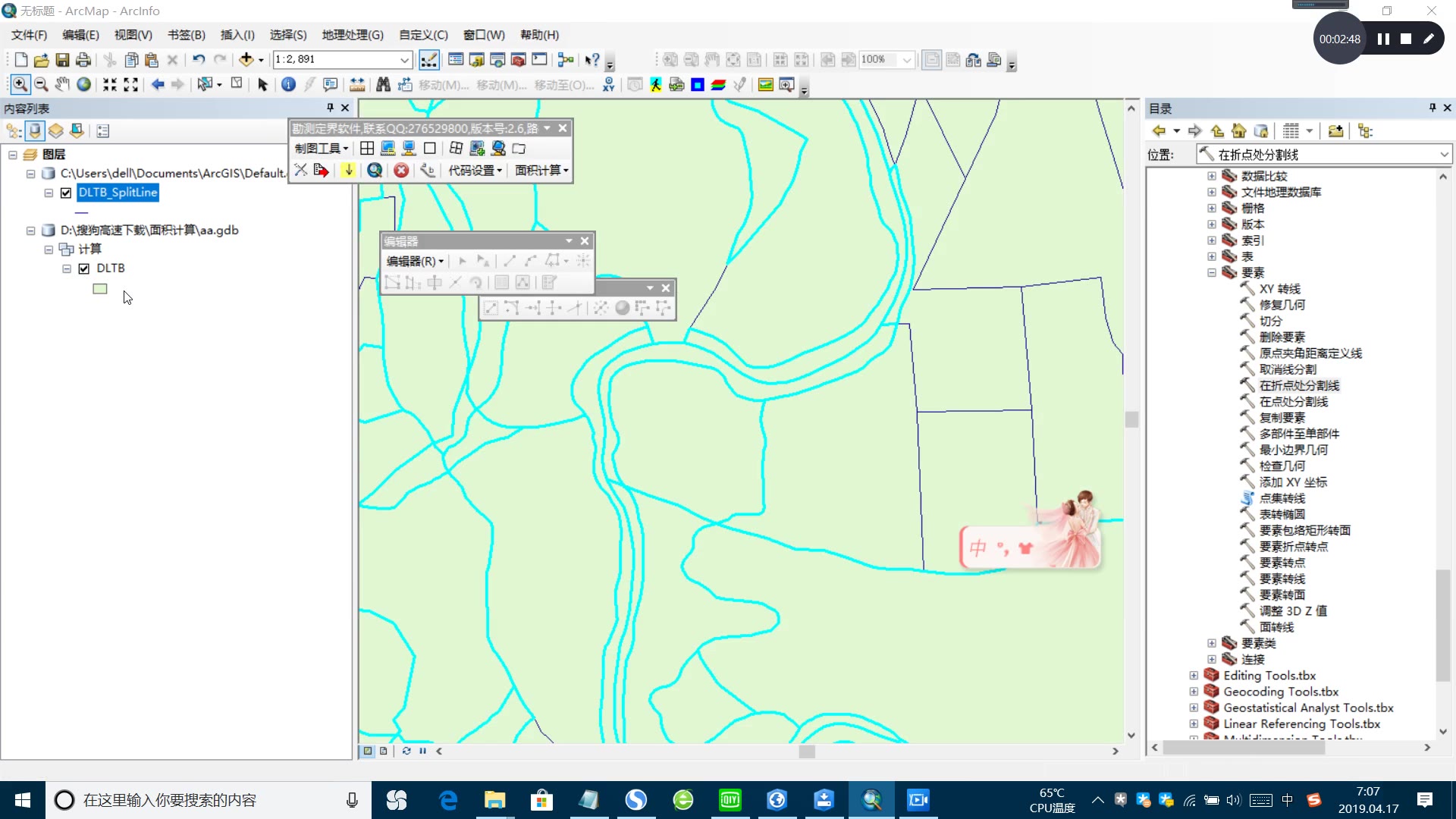Click the Windows search box
Image resolution: width=1456 pixels, height=819 pixels.
(209, 800)
